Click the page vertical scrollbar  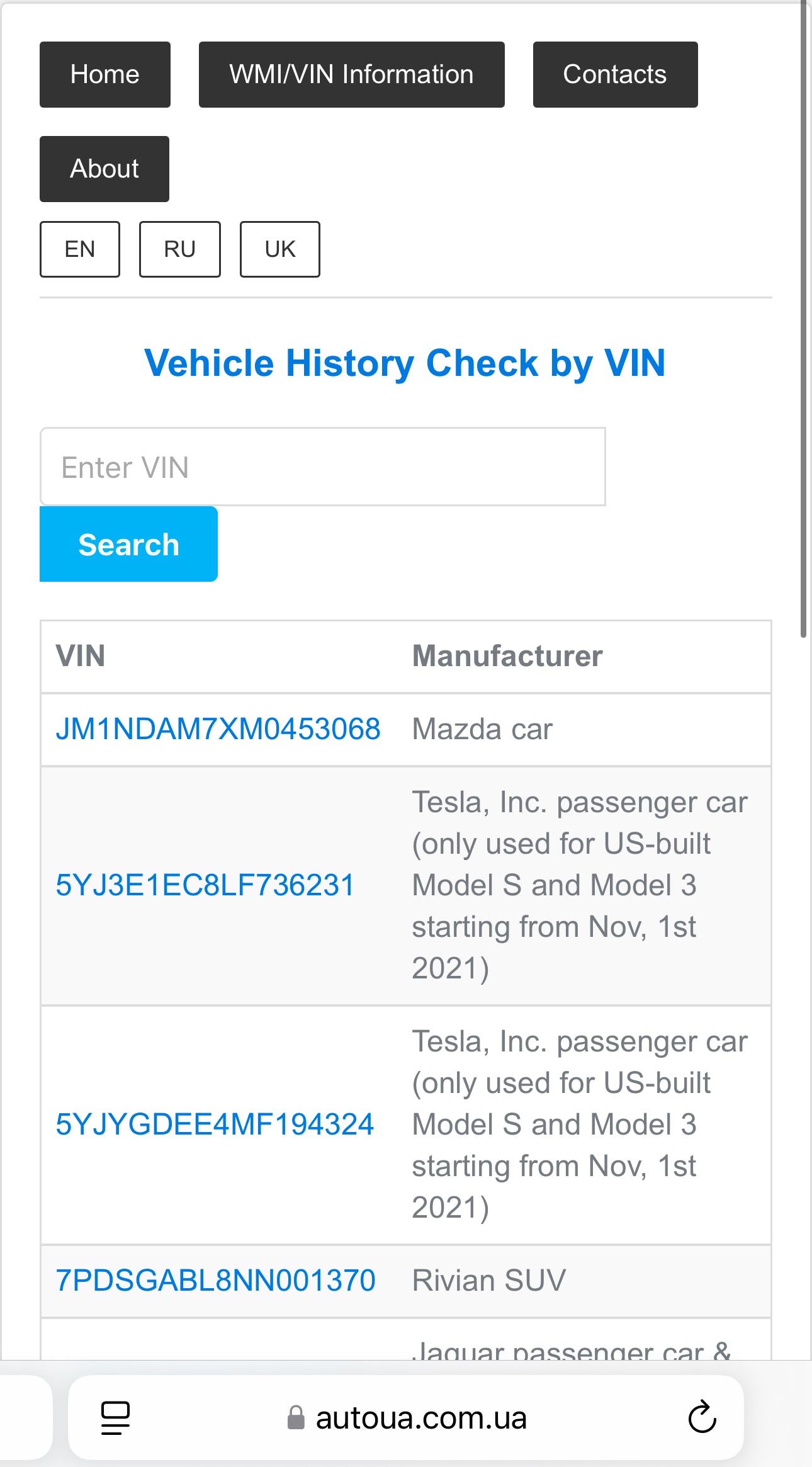tap(803, 315)
